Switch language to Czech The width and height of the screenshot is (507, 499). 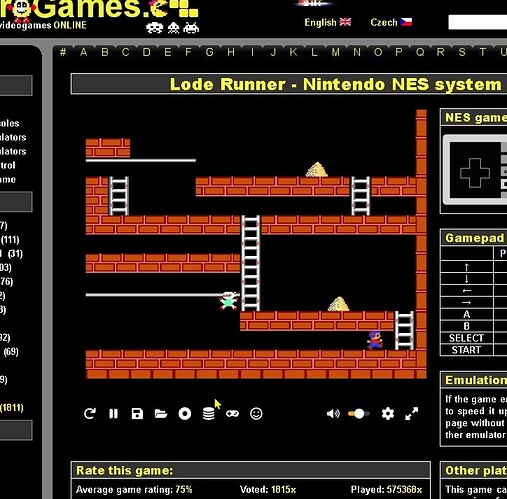pyautogui.click(x=391, y=22)
